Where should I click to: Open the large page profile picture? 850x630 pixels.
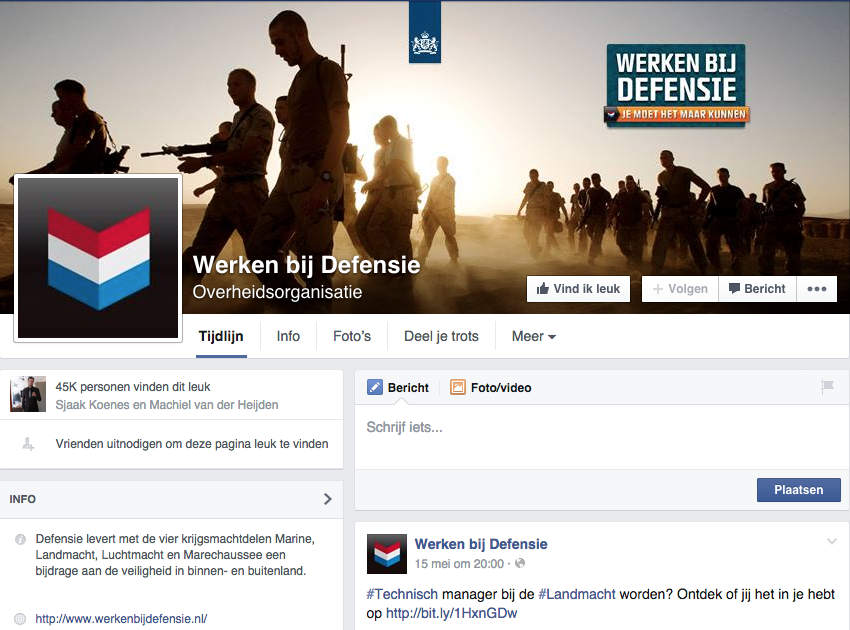tap(98, 258)
